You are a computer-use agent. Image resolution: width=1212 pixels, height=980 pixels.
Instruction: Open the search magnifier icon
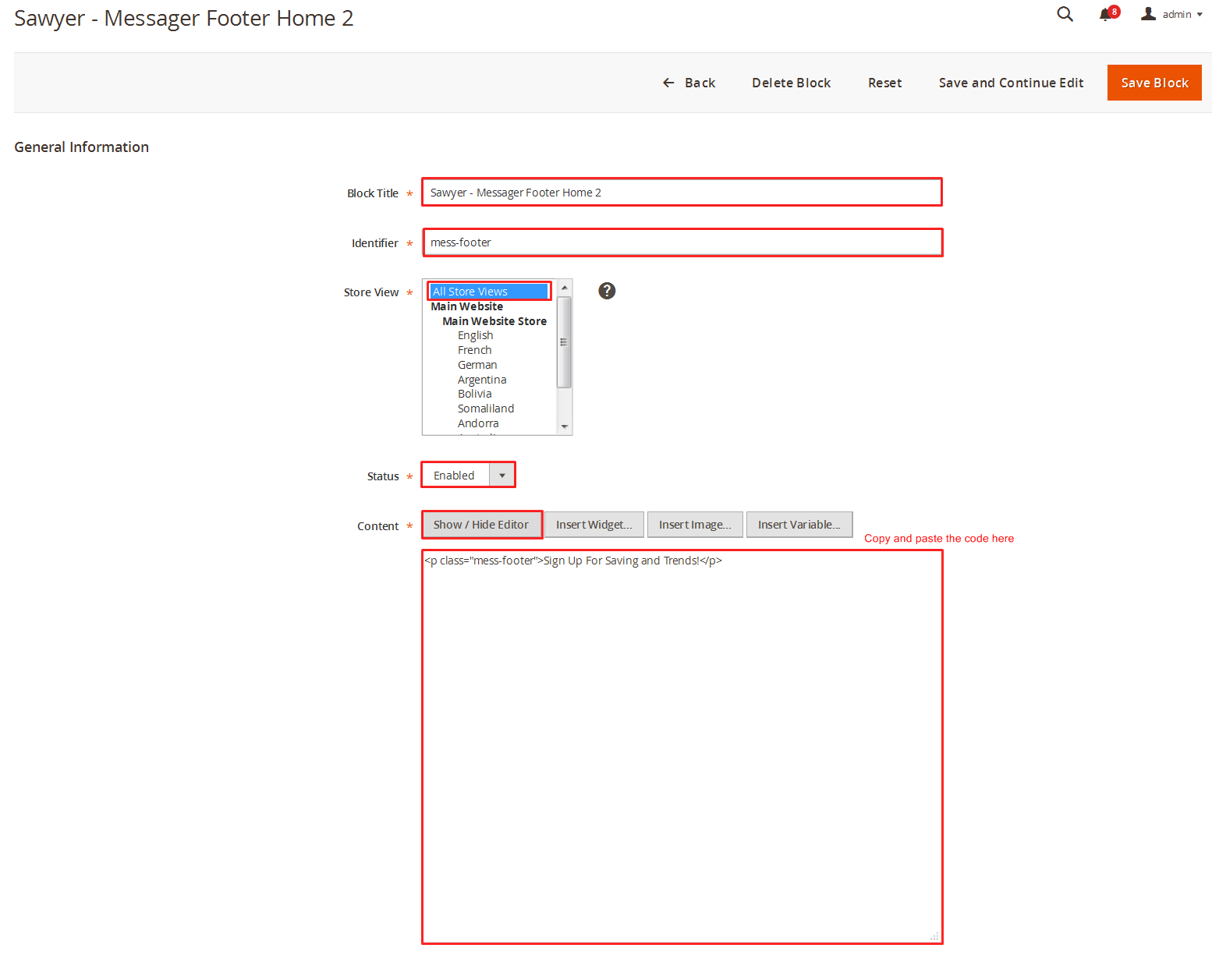pyautogui.click(x=1065, y=14)
